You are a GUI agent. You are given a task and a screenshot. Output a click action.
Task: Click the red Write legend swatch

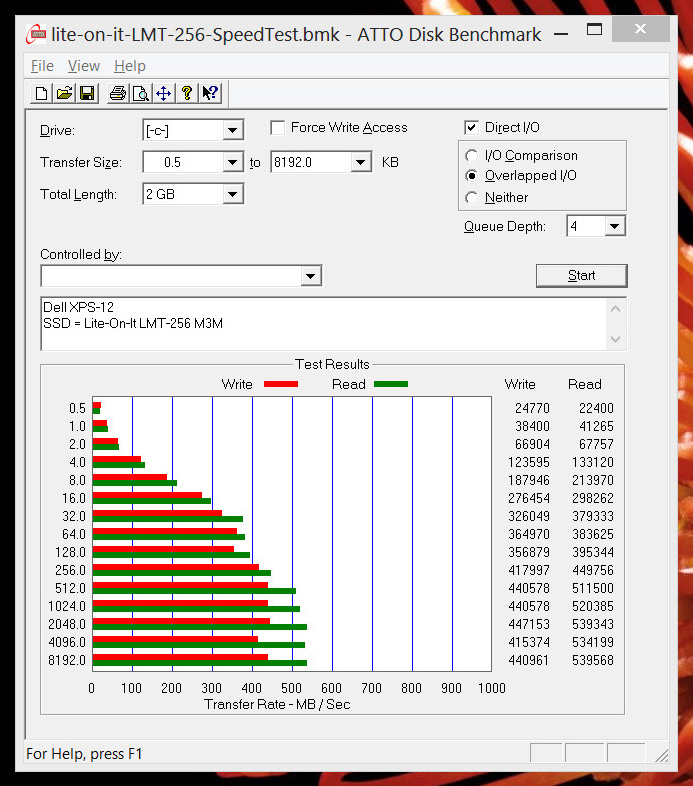coord(281,384)
